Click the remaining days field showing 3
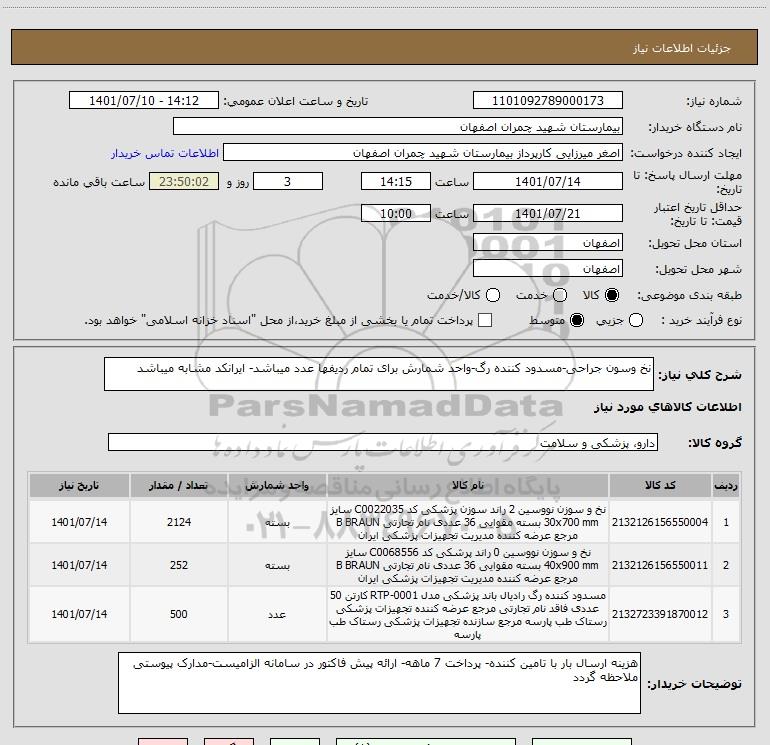770x745 pixels. tap(288, 181)
